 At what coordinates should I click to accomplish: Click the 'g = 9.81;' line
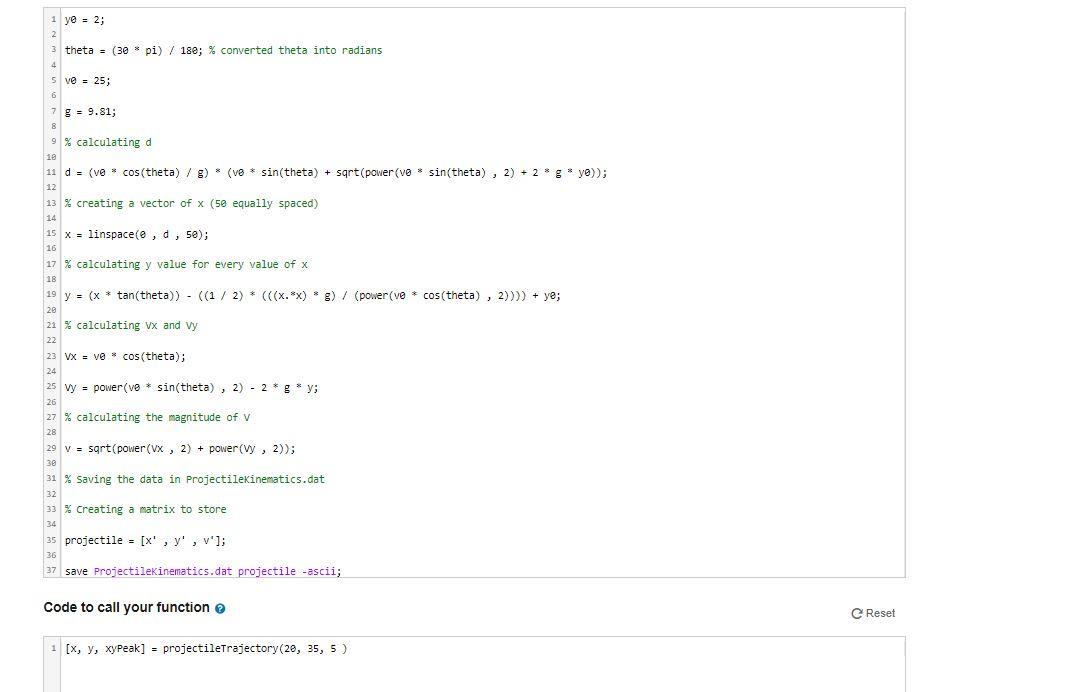89,111
